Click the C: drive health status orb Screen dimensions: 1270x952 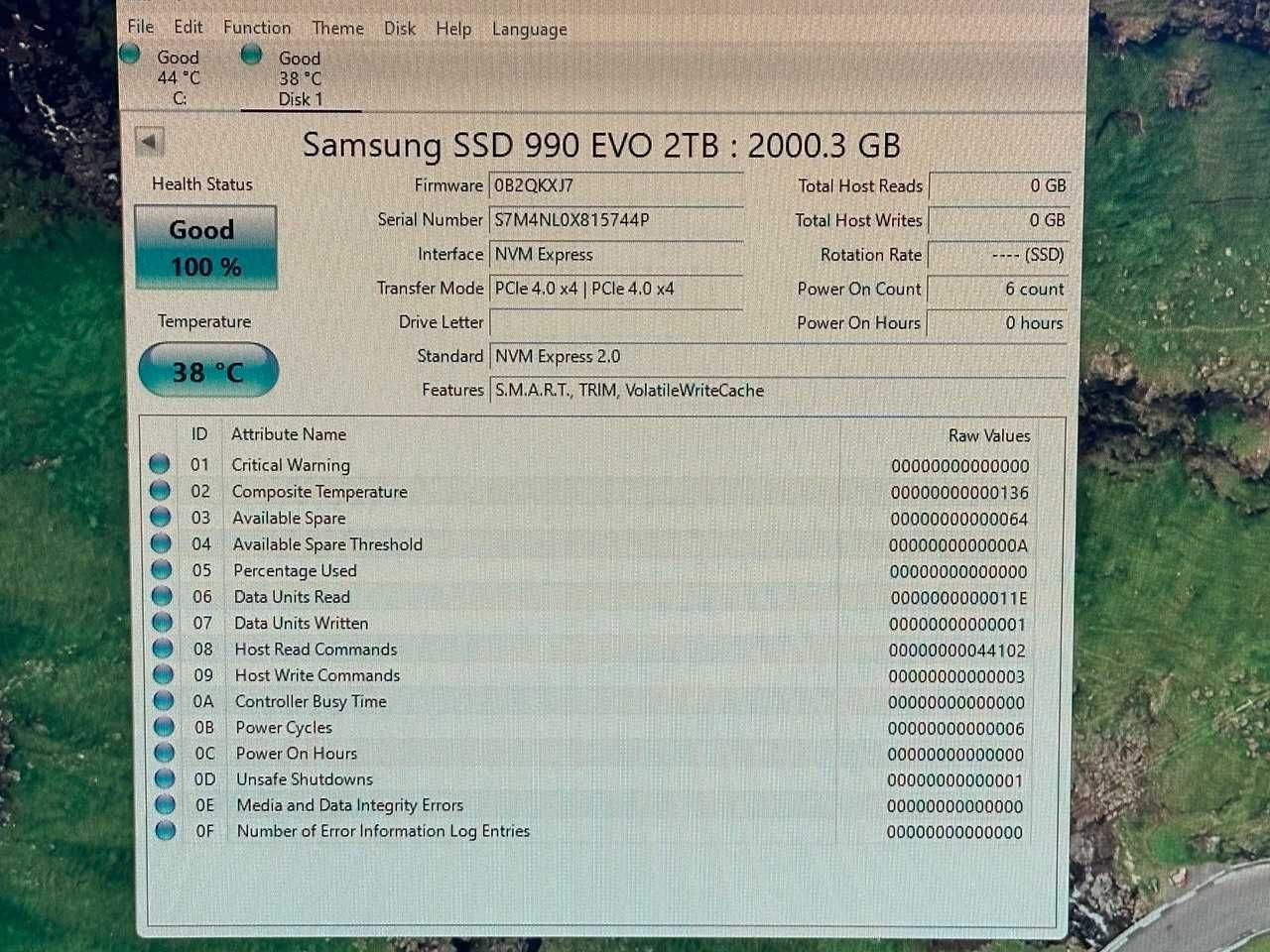(x=130, y=55)
